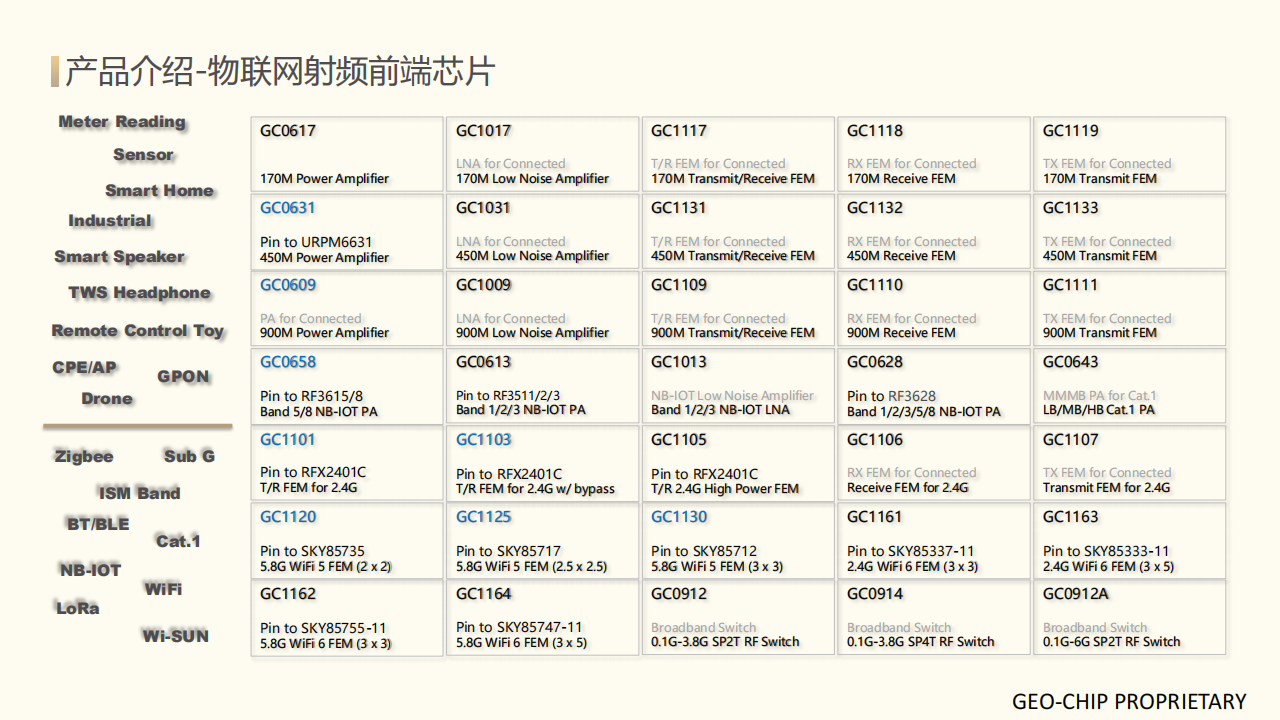The height and width of the screenshot is (720, 1280).
Task: Select 'T/R FEM for 2.4G w/ bypass'
Action: click(535, 489)
